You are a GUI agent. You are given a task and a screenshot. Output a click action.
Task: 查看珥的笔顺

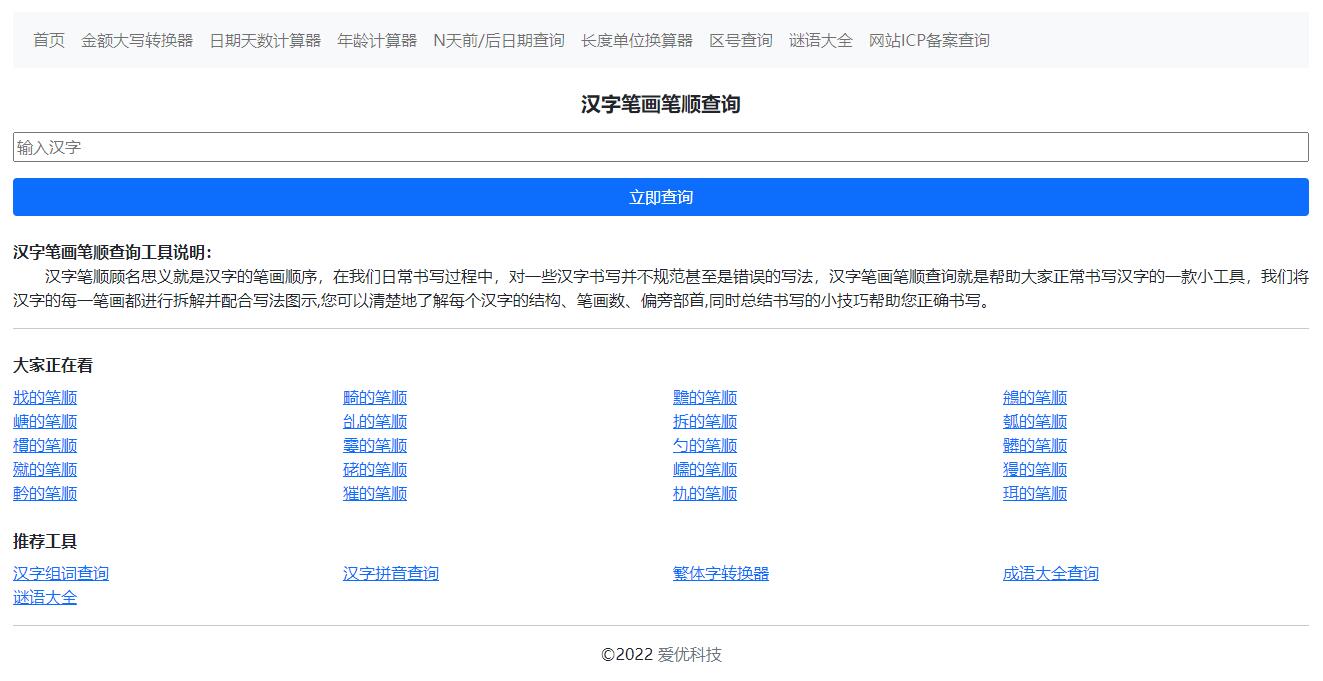[x=1035, y=493]
